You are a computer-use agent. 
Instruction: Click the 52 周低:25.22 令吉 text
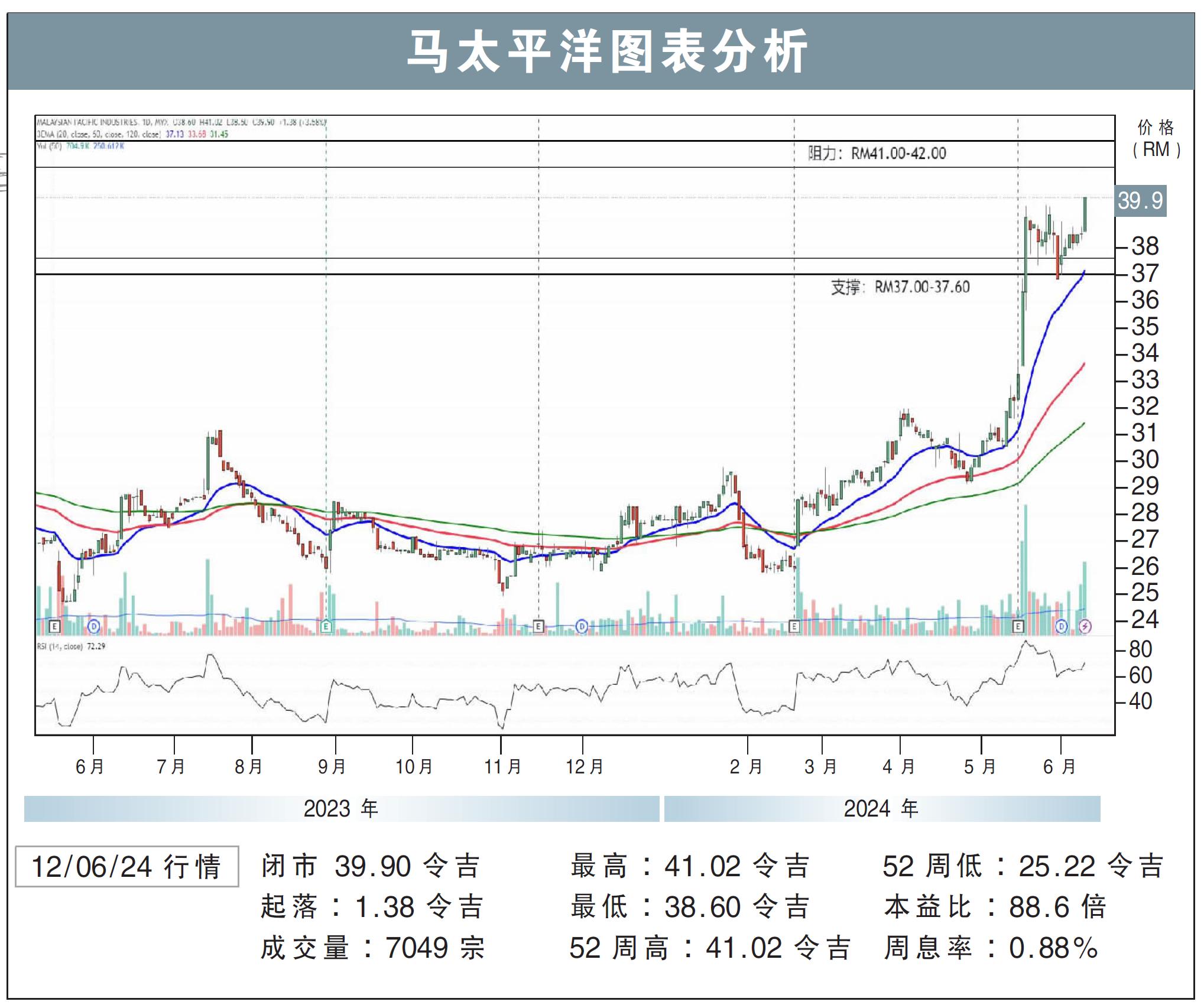[x=1023, y=867]
